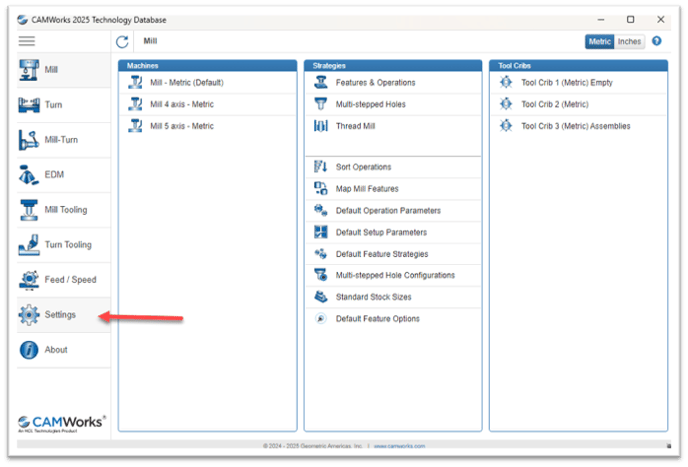
Task: Open Default Operation Parameters text
Action: (388, 211)
